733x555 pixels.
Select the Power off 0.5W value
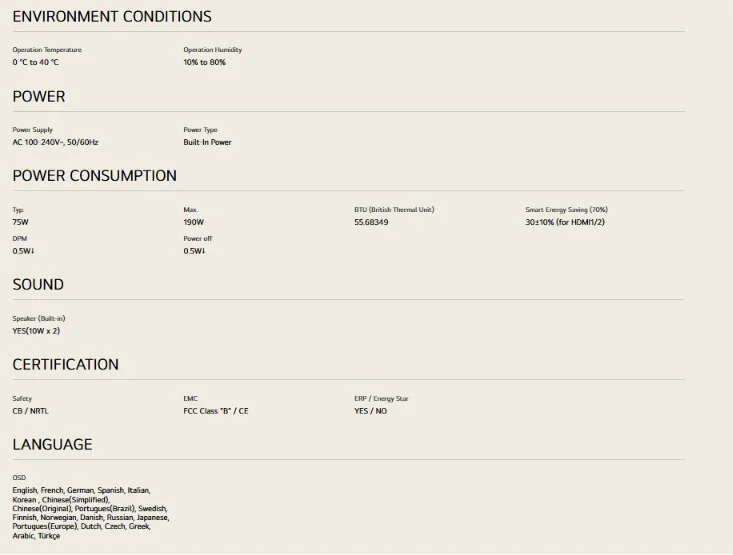[194, 251]
